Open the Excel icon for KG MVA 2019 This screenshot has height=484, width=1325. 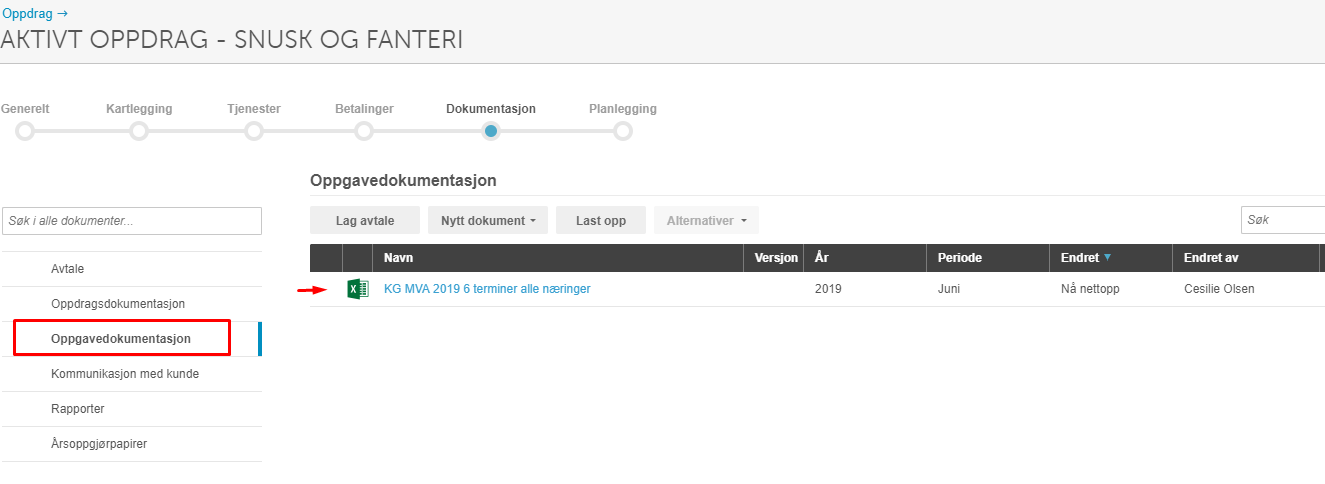(x=357, y=289)
